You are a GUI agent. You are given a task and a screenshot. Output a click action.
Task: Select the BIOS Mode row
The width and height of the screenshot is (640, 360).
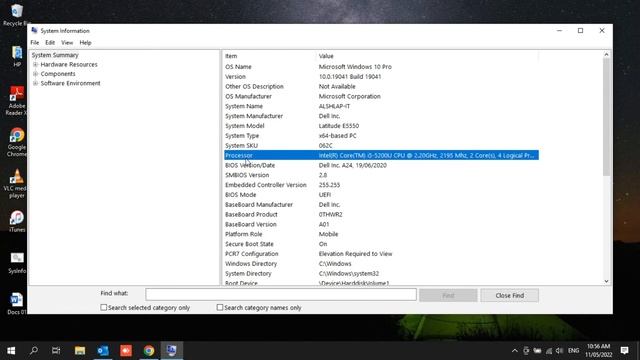381,195
